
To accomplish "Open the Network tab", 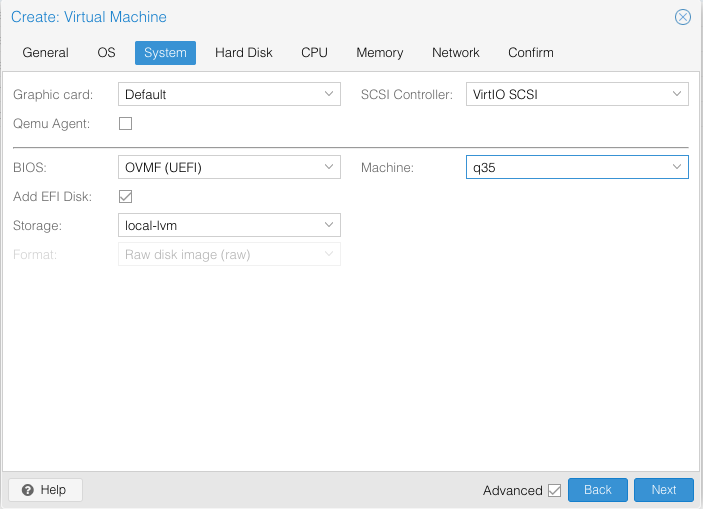I will 456,53.
